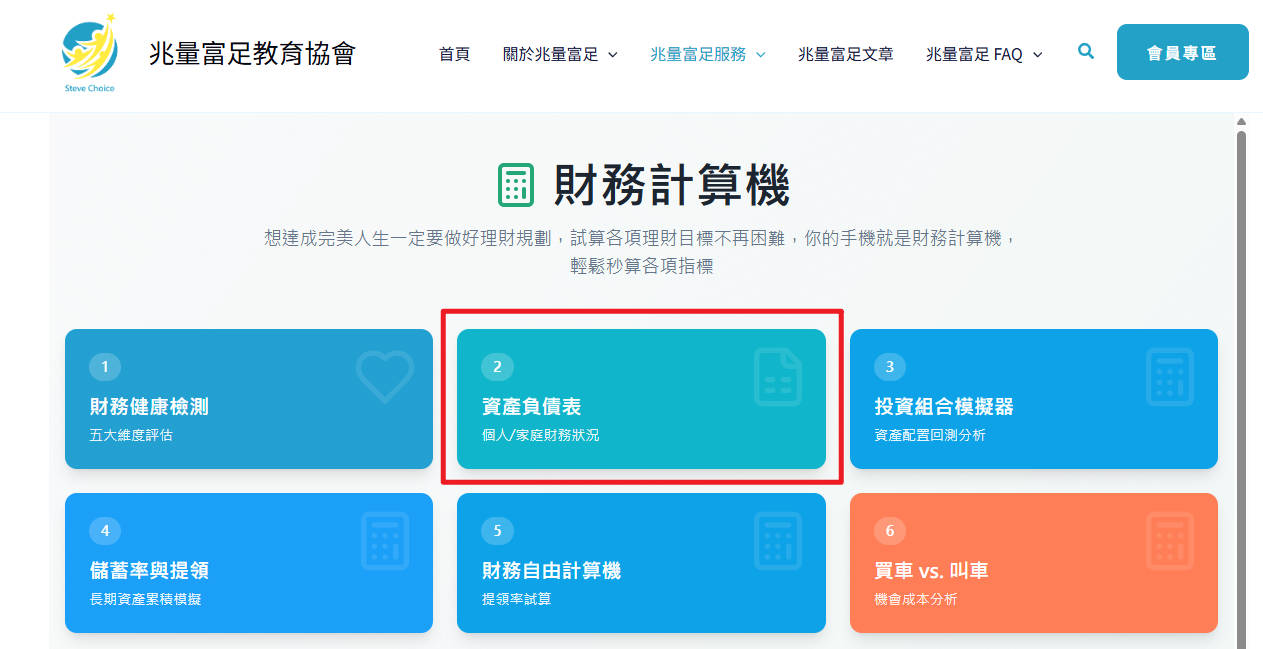Viewport: 1263px width, 649px height.
Task: Select 首頁 in the navigation bar
Action: tap(453, 55)
